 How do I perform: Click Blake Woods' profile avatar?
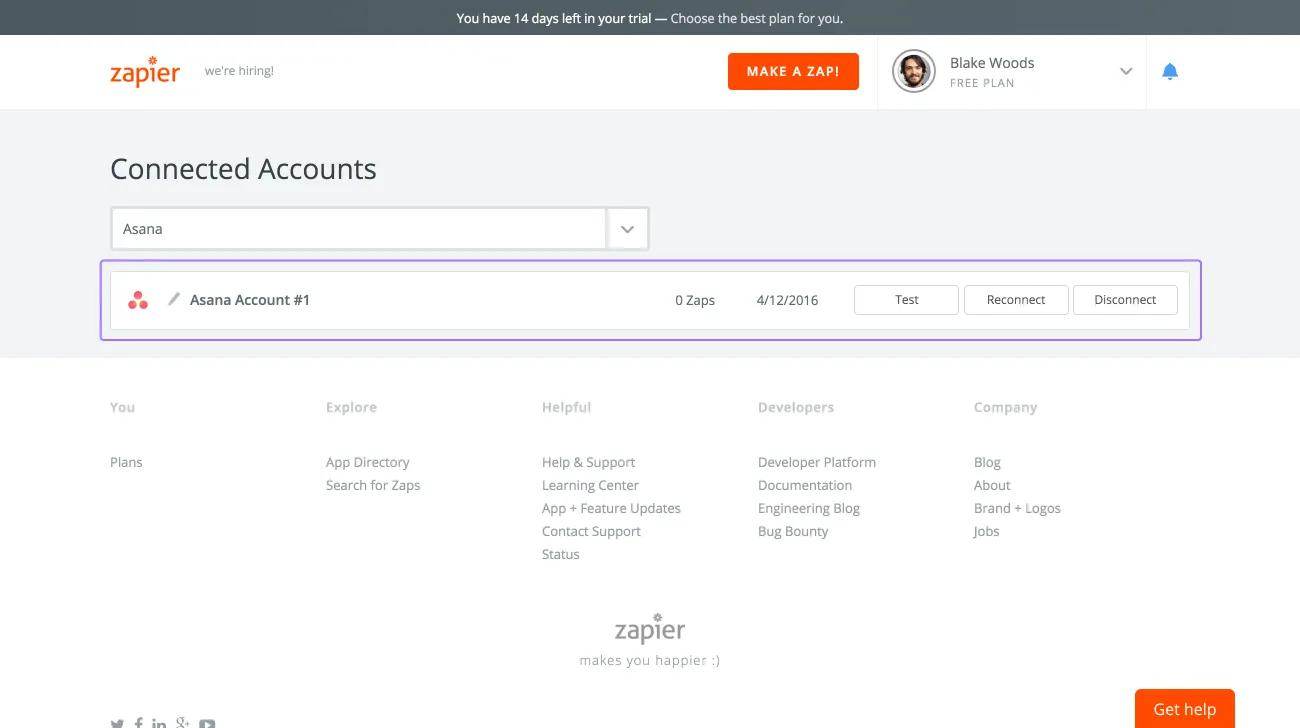pyautogui.click(x=913, y=72)
